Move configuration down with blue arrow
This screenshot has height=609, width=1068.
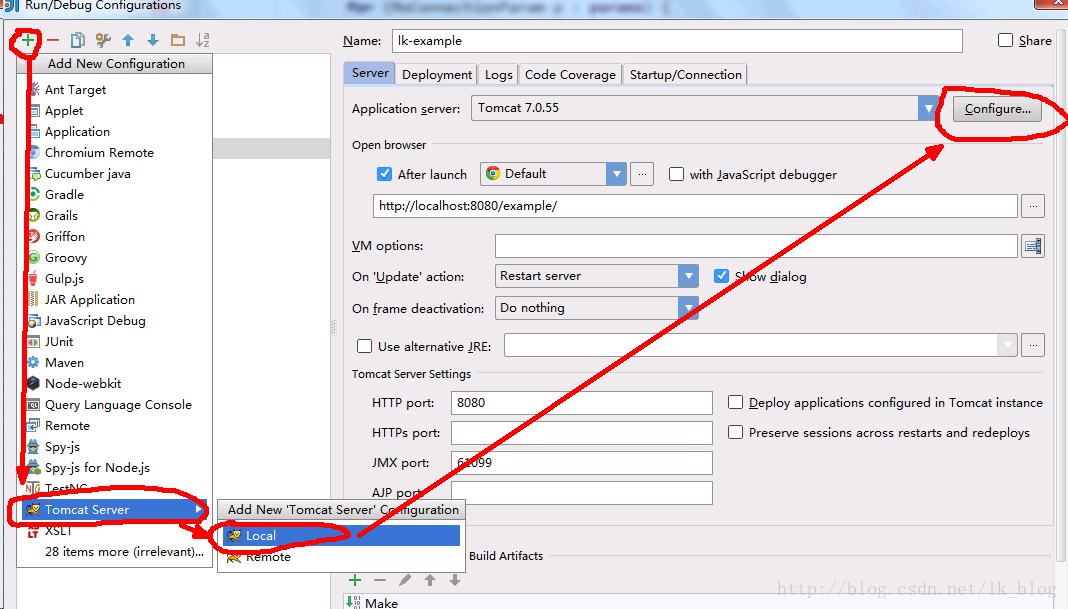click(153, 40)
